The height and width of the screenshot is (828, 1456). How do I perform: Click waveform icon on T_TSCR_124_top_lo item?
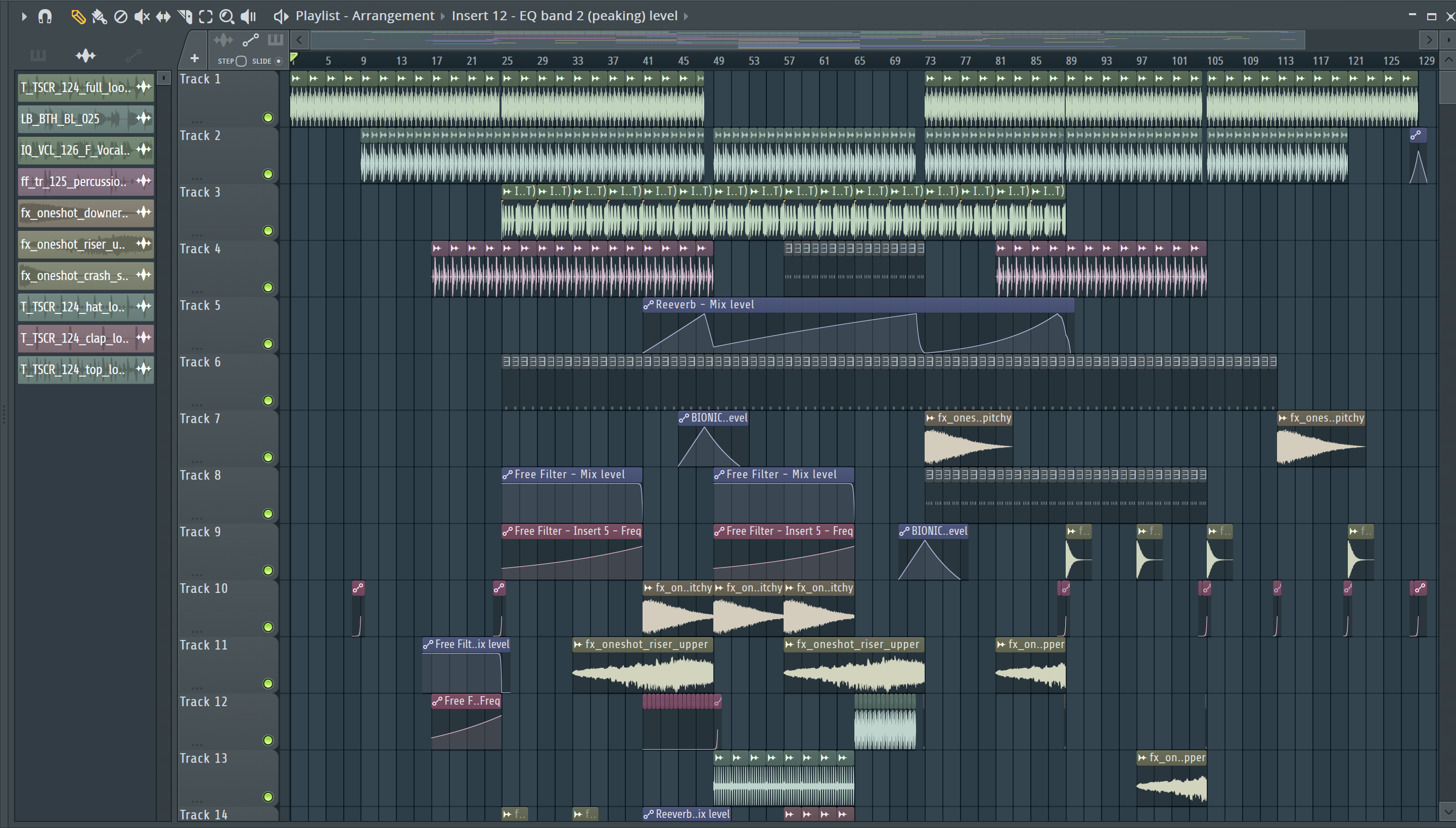click(144, 369)
